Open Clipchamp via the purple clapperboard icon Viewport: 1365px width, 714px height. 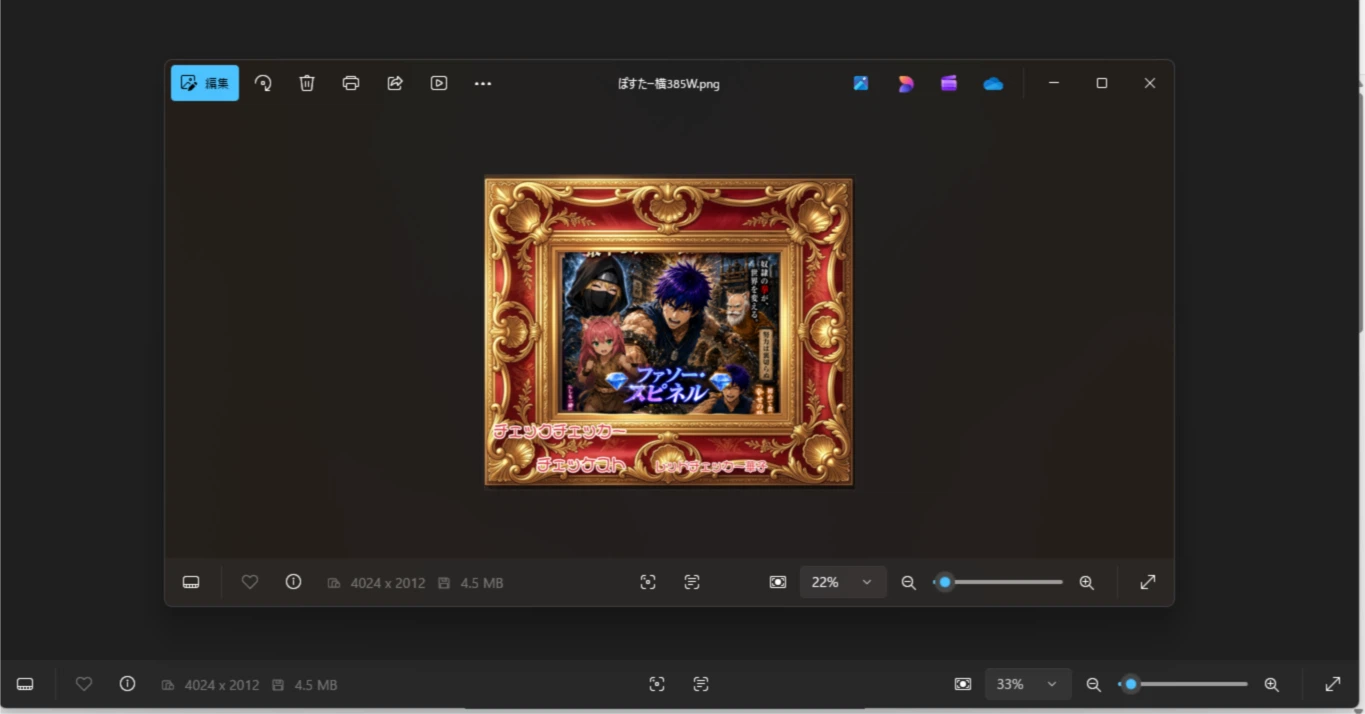949,83
